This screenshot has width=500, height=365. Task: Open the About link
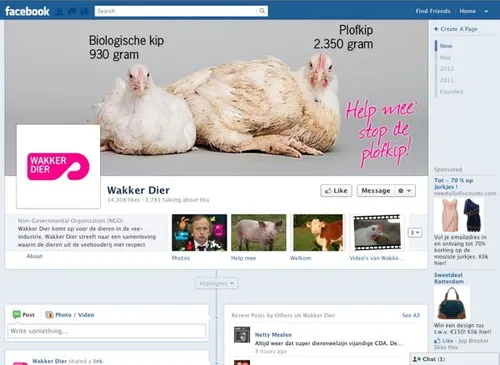point(34,256)
